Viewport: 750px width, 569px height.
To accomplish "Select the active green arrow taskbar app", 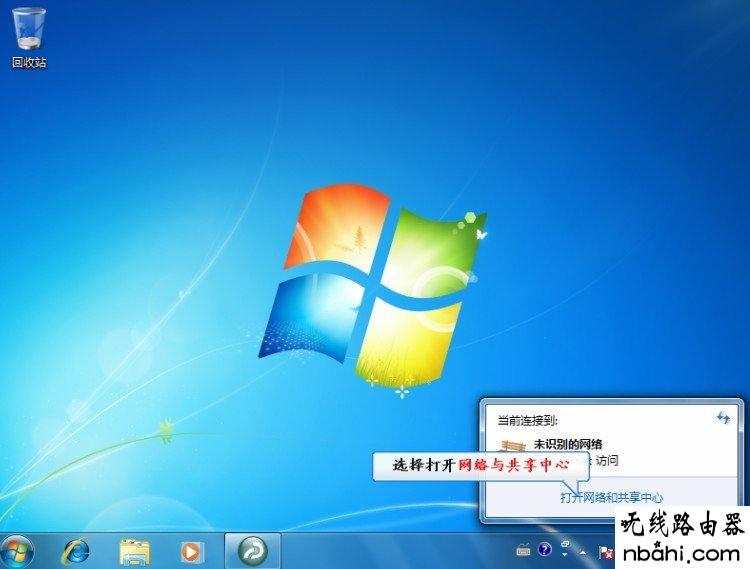I will pyautogui.click(x=253, y=551).
